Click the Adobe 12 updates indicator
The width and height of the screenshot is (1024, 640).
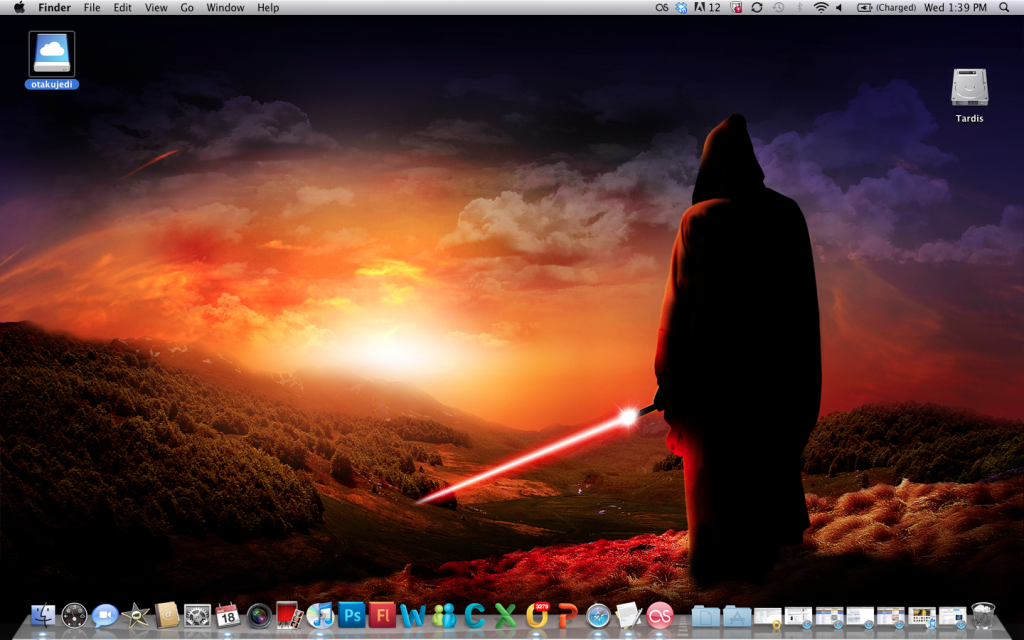tap(707, 7)
